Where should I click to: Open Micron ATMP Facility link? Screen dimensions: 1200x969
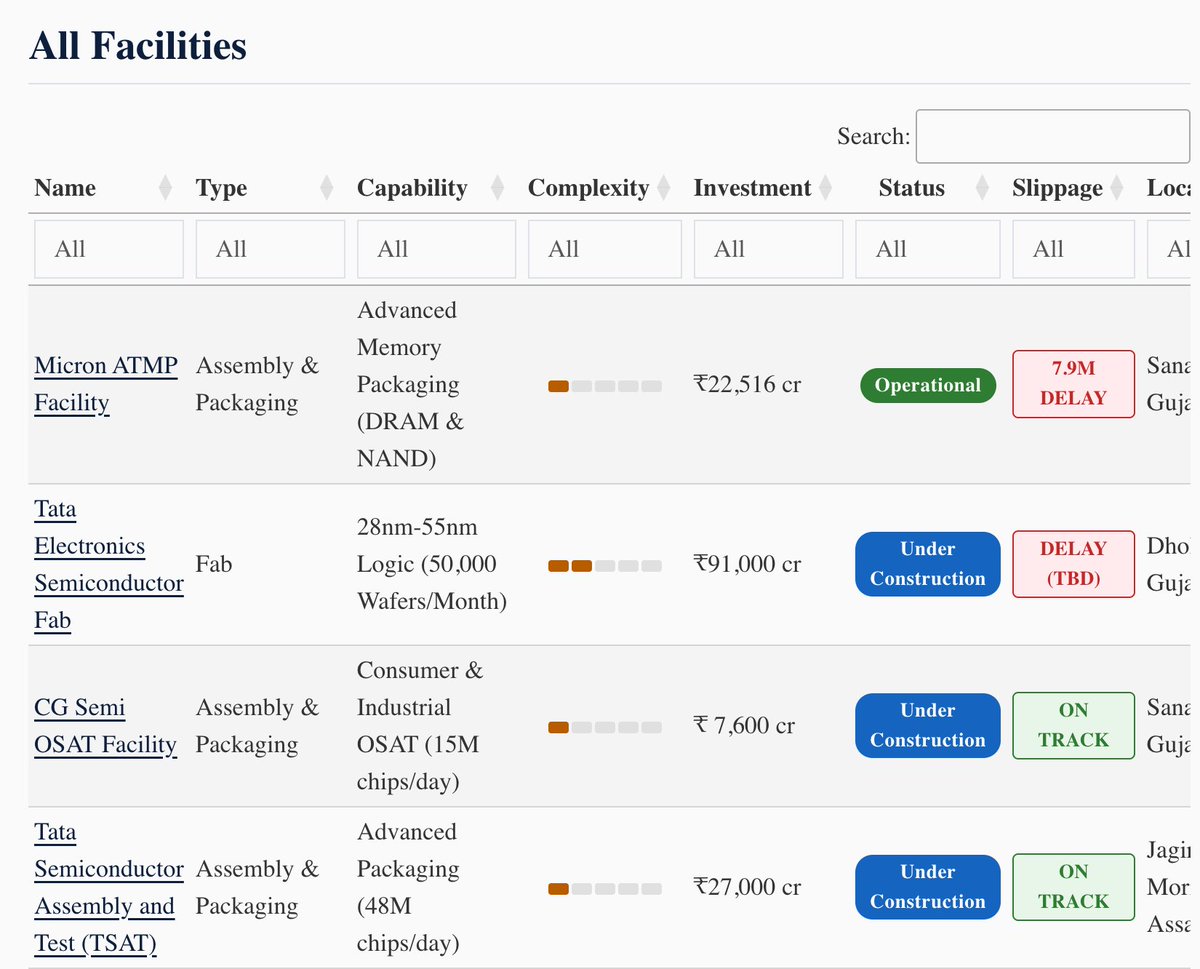(106, 385)
